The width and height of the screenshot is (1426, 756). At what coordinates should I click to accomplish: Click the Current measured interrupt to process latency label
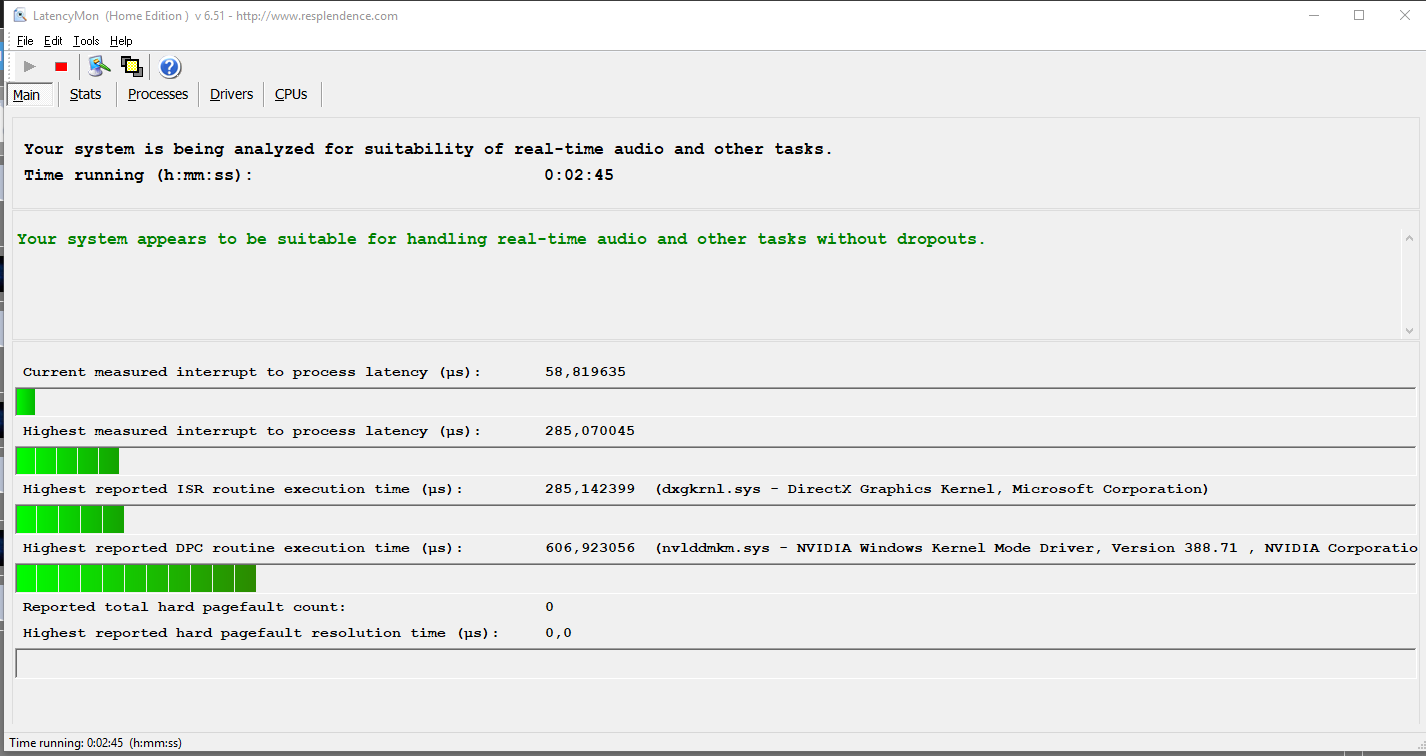(252, 372)
